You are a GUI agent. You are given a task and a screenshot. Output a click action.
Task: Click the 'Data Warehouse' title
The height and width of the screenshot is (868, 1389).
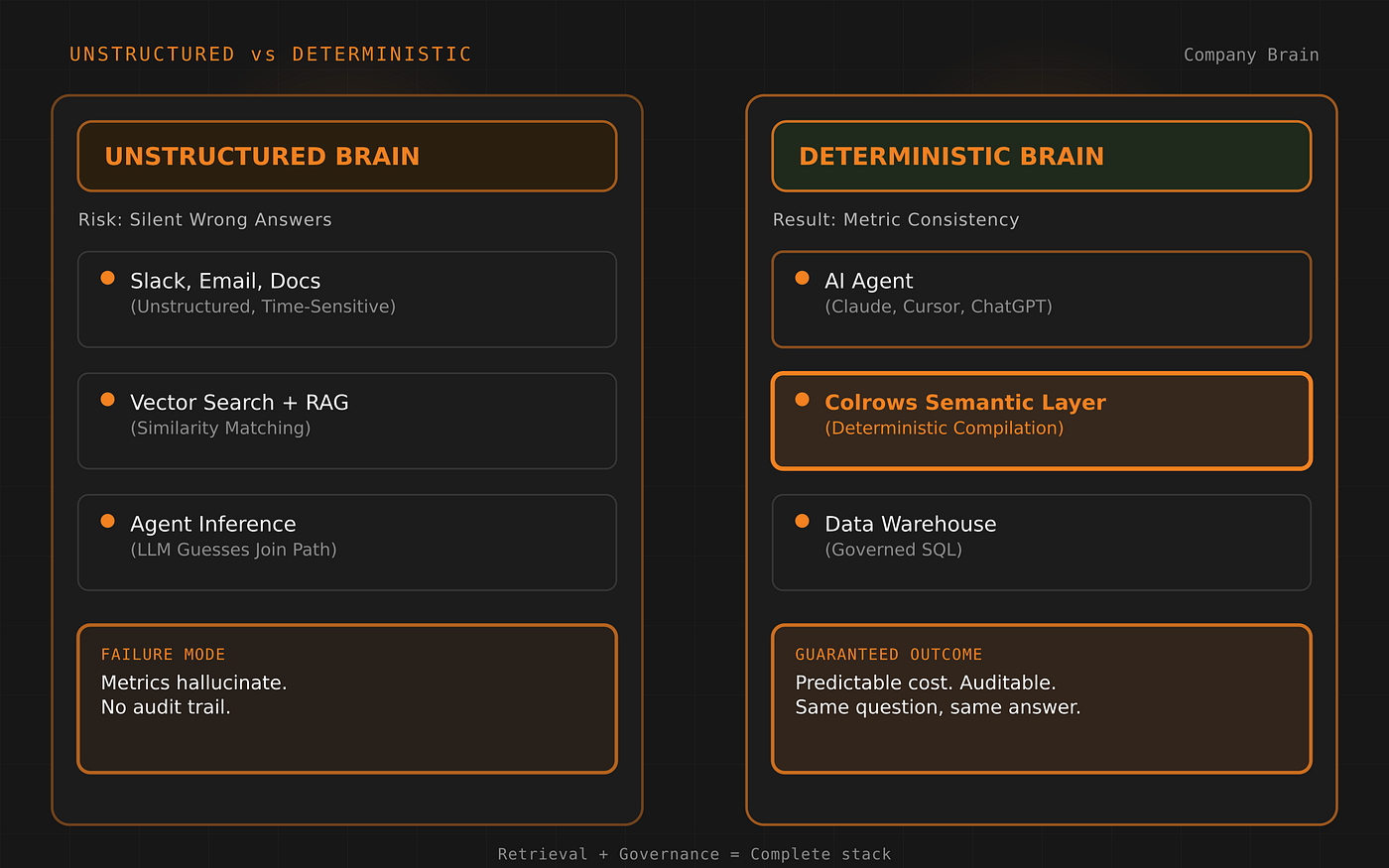point(911,524)
